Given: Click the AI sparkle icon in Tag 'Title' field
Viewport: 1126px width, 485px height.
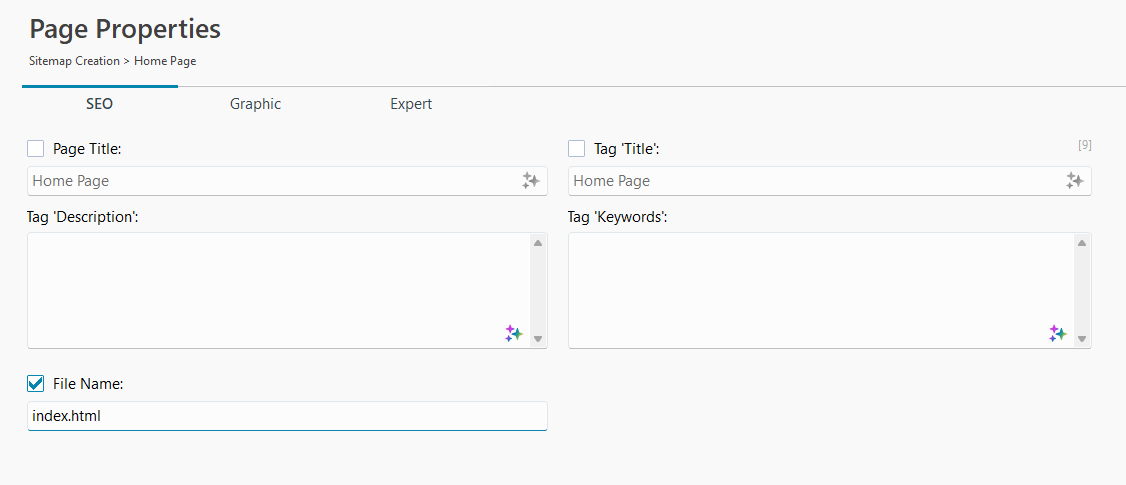Looking at the screenshot, I should (1075, 181).
